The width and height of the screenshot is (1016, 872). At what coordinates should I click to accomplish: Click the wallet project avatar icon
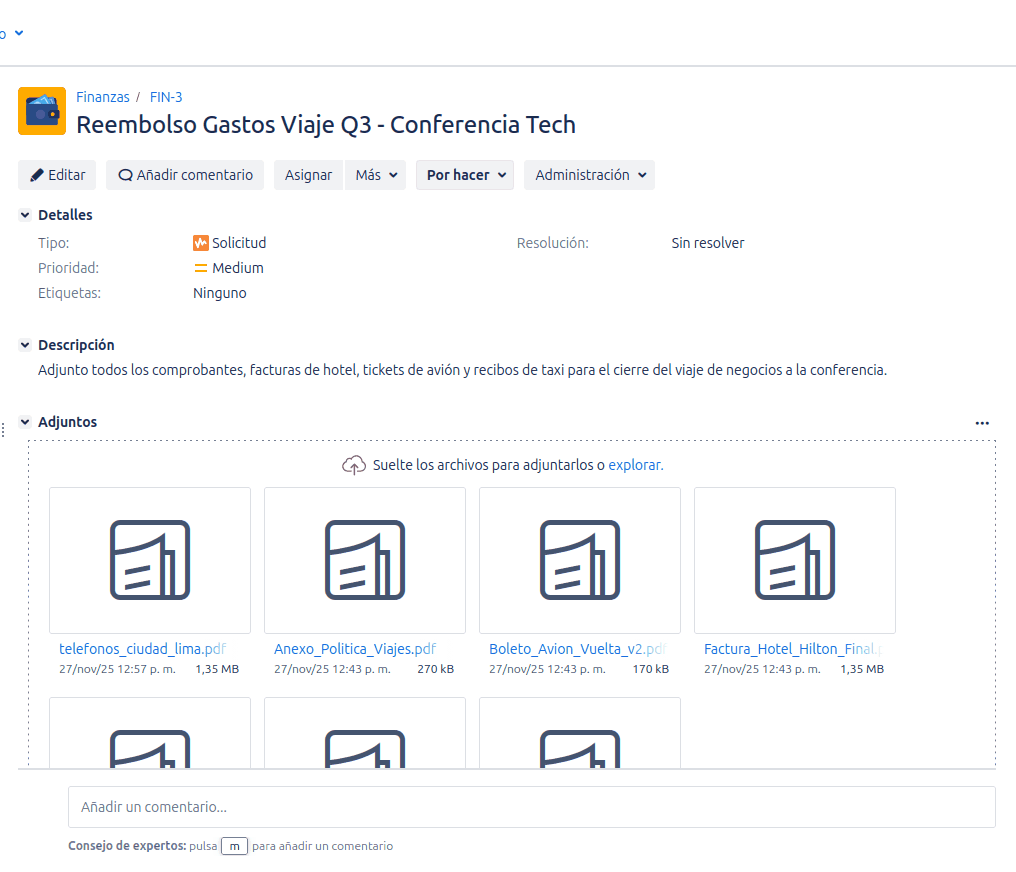pos(41,110)
